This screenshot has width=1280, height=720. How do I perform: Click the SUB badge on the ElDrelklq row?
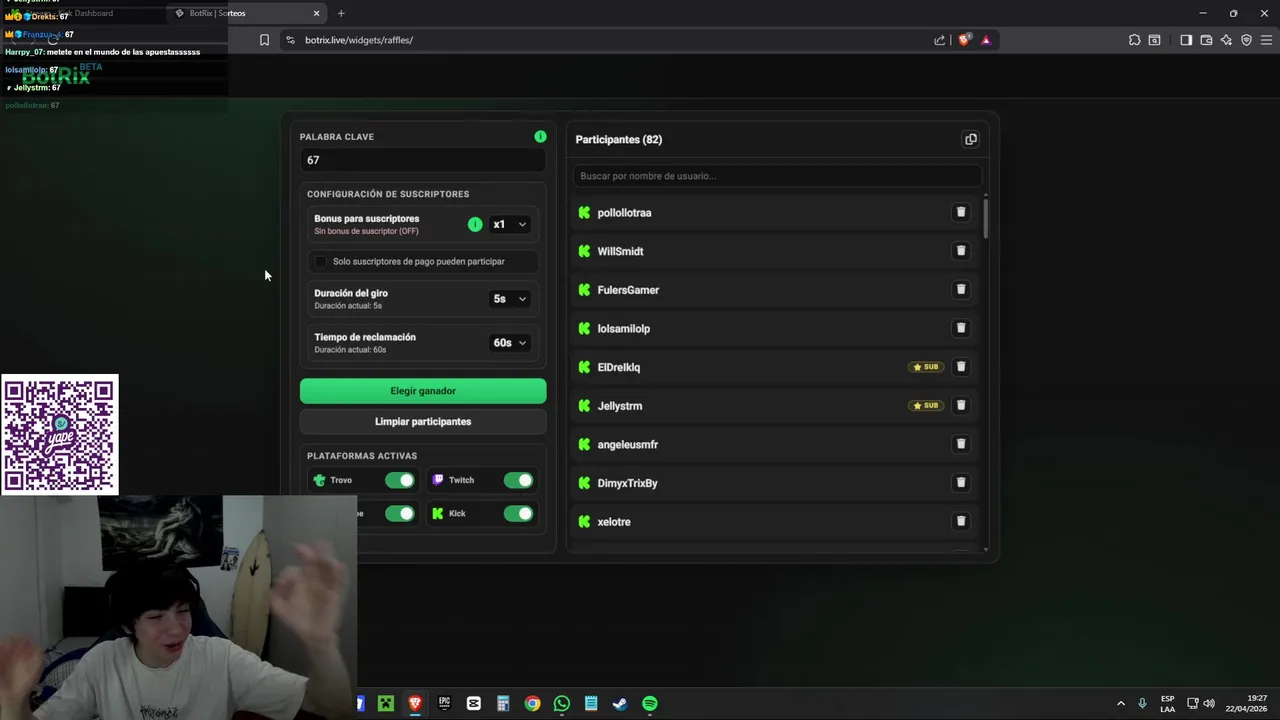pos(926,367)
